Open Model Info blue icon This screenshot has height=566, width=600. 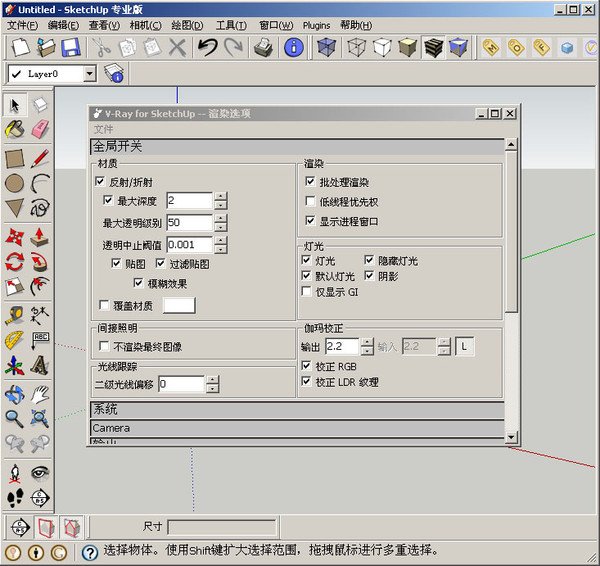pyautogui.click(x=294, y=48)
